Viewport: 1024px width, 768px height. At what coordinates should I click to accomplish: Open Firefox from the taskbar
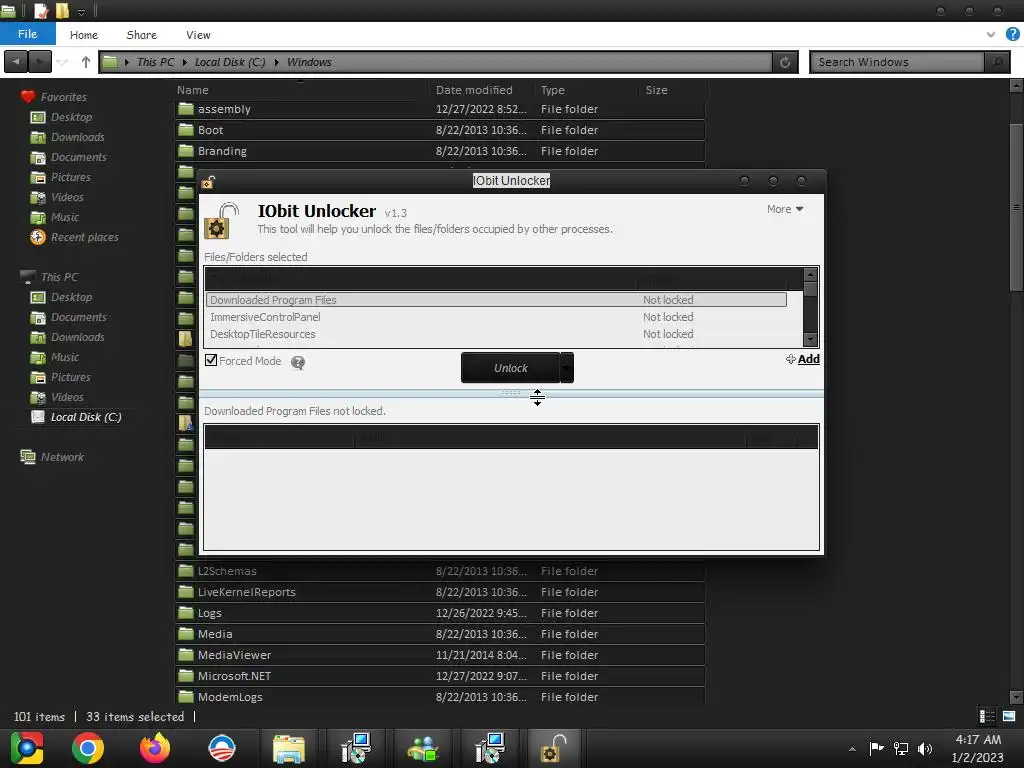click(155, 748)
